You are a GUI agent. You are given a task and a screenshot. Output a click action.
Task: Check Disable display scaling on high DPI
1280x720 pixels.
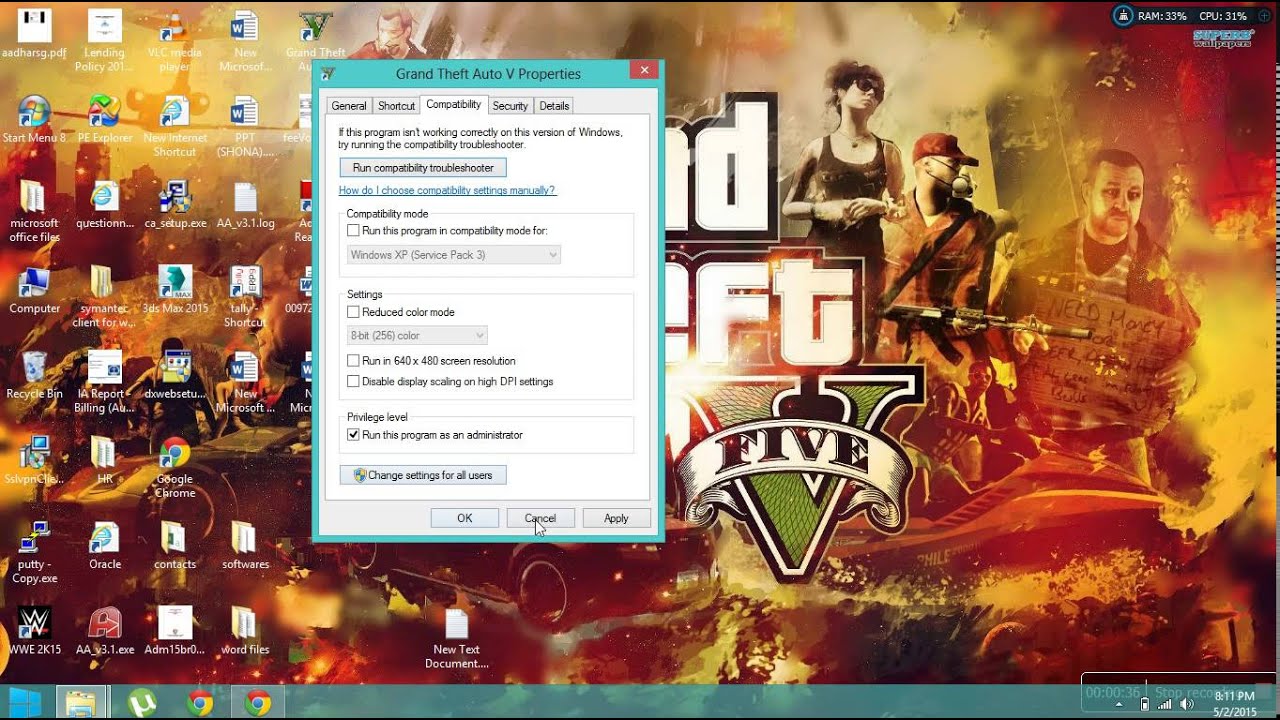353,381
